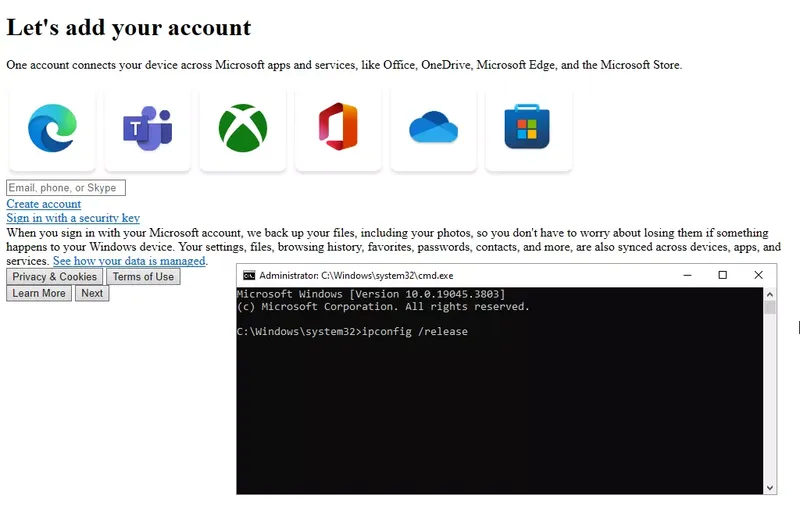The width and height of the screenshot is (800, 506).
Task: Maximize the cmd.exe window
Action: pos(722,275)
